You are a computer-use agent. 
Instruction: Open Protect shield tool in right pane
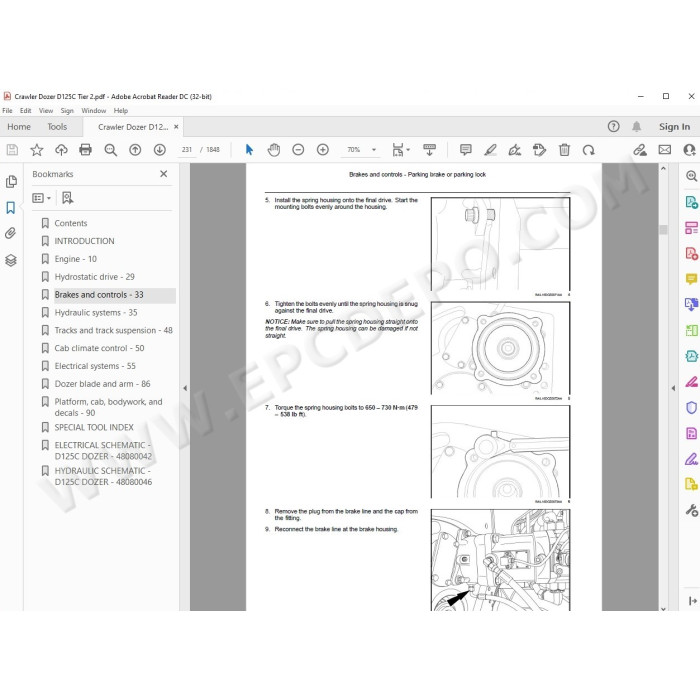[x=691, y=408]
